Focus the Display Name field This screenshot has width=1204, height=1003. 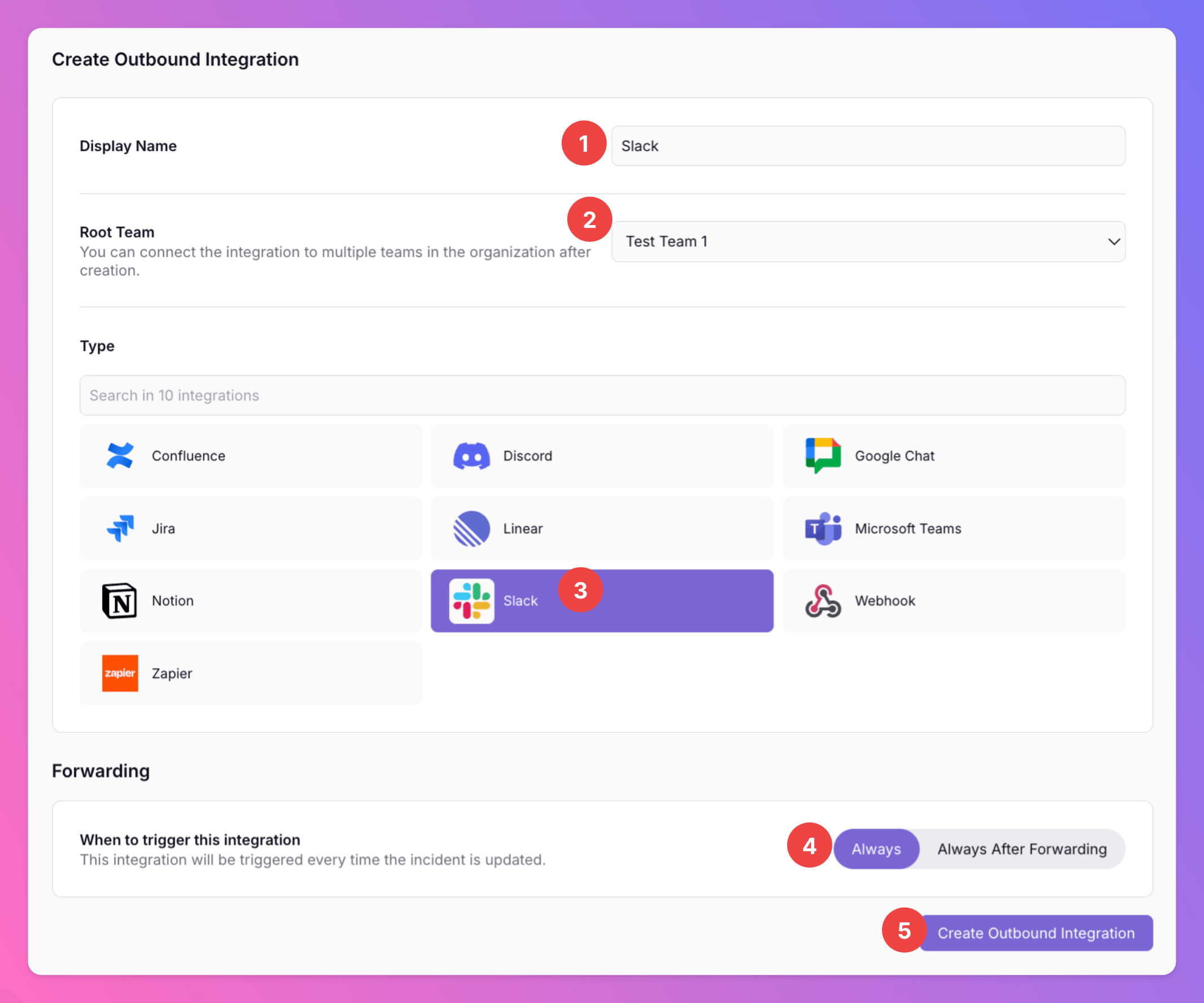coord(867,146)
